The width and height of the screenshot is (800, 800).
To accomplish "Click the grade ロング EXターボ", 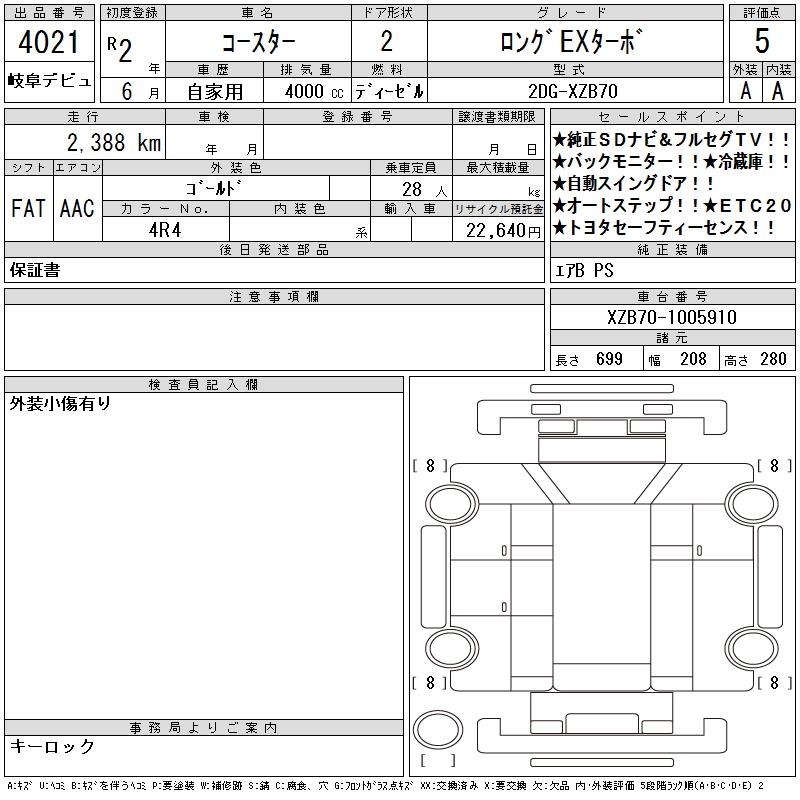I will click(570, 41).
